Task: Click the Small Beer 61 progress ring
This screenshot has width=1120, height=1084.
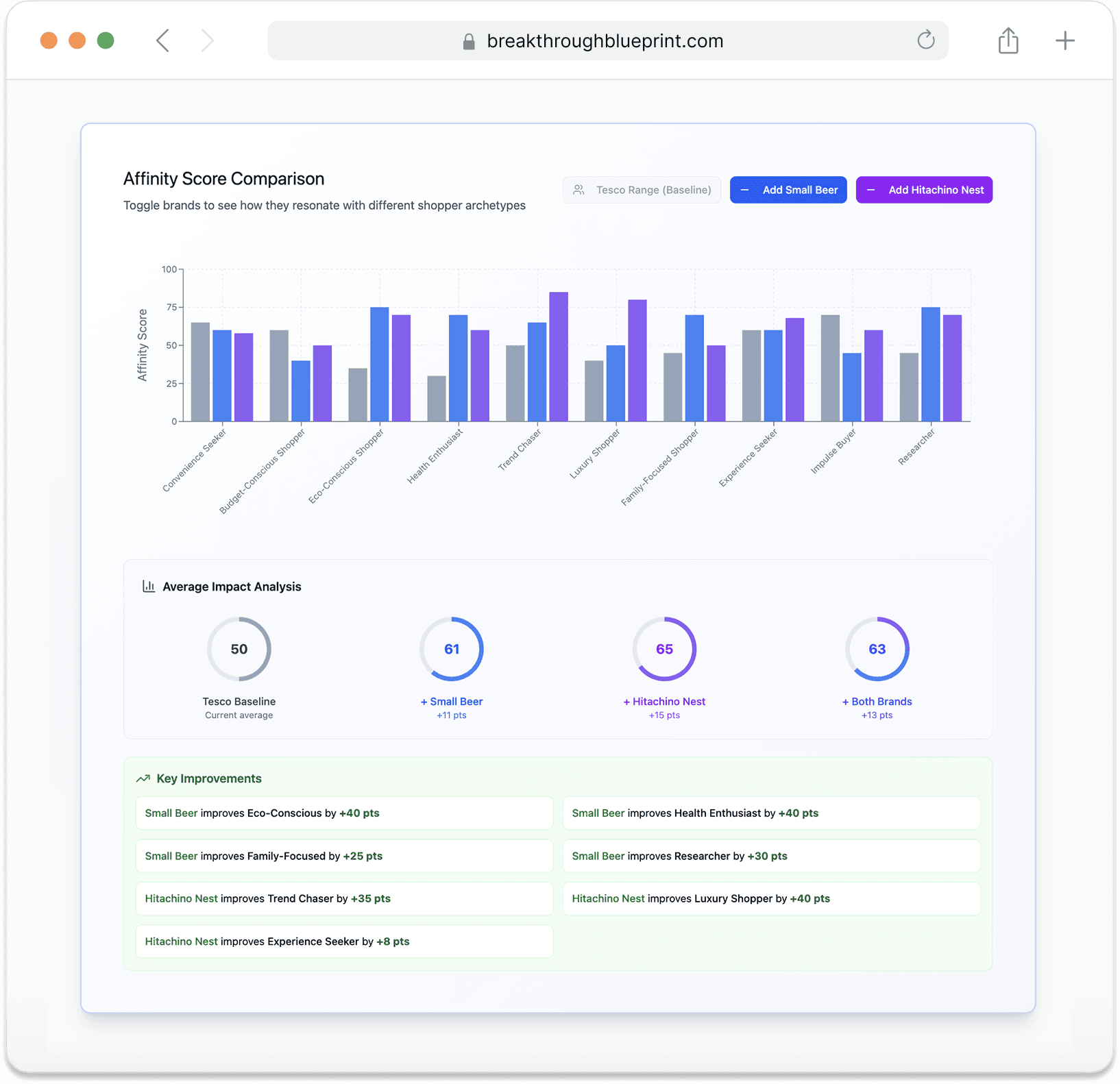Action: pos(452,649)
